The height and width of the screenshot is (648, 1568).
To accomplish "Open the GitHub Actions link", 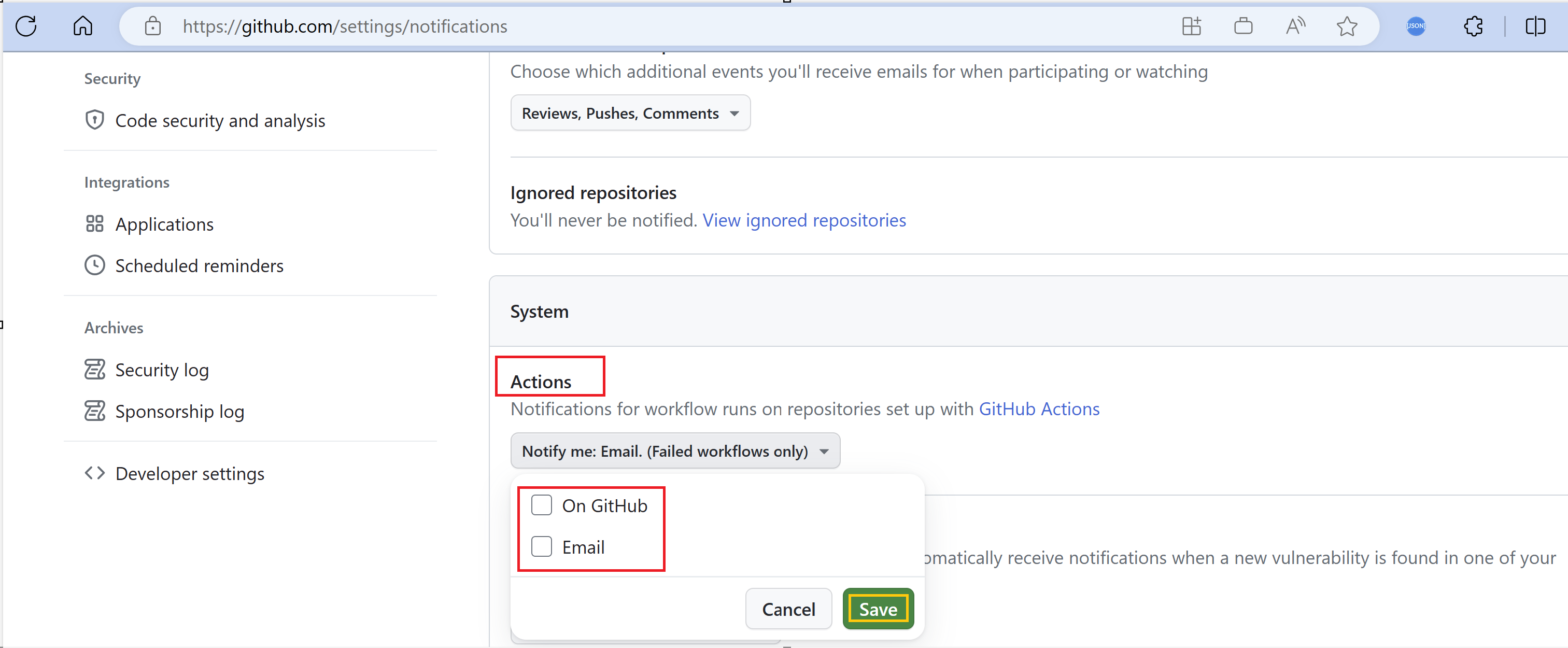I will tap(1039, 408).
